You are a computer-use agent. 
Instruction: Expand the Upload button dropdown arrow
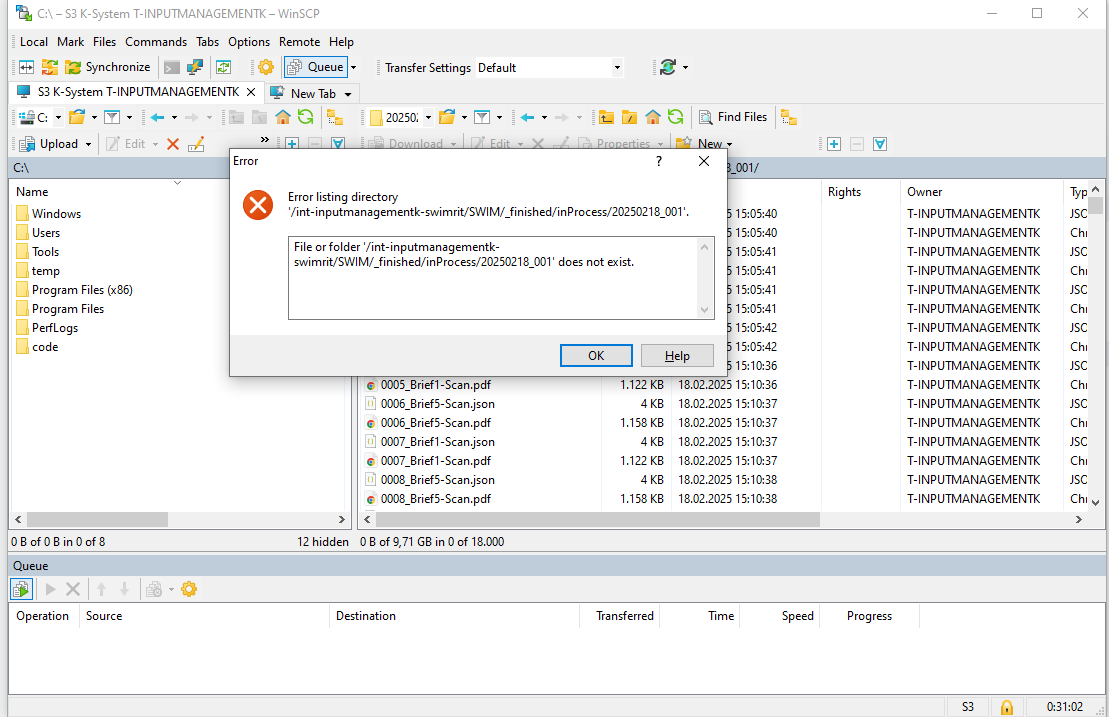(x=89, y=144)
